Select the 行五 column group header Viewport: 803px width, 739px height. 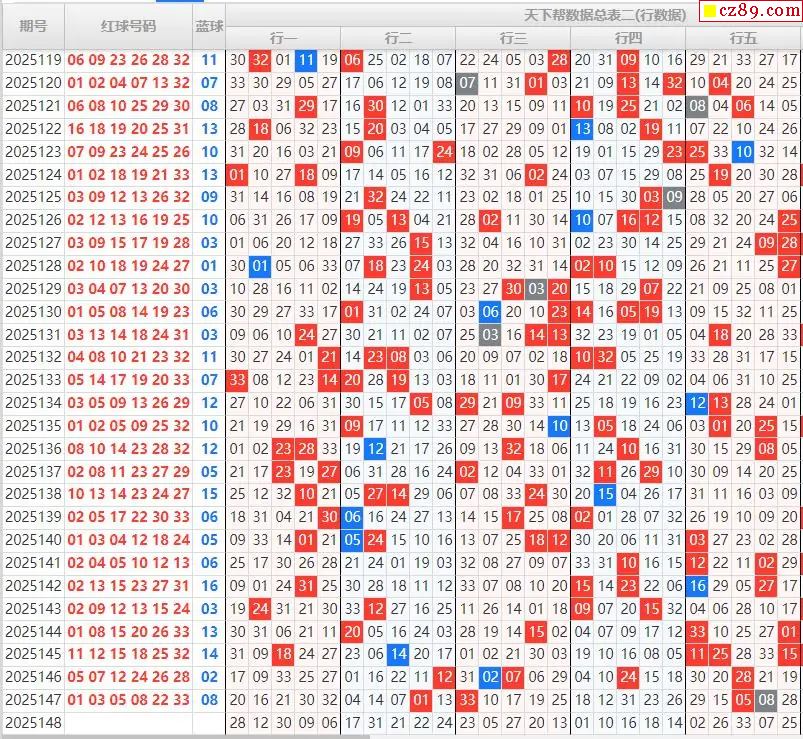pos(743,37)
